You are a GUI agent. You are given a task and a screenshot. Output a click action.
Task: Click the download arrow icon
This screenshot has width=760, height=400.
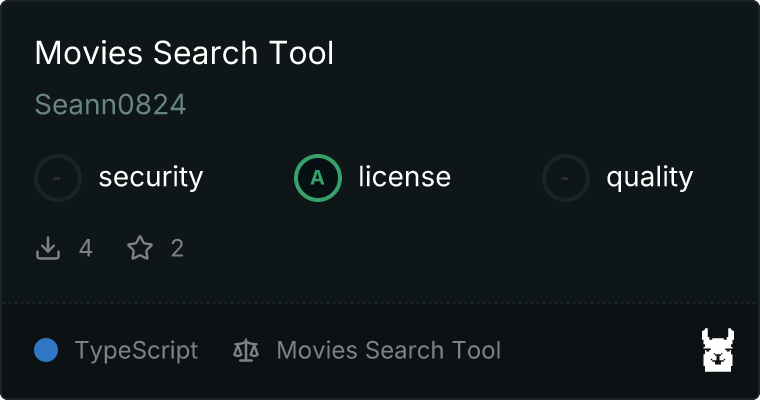tap(48, 248)
